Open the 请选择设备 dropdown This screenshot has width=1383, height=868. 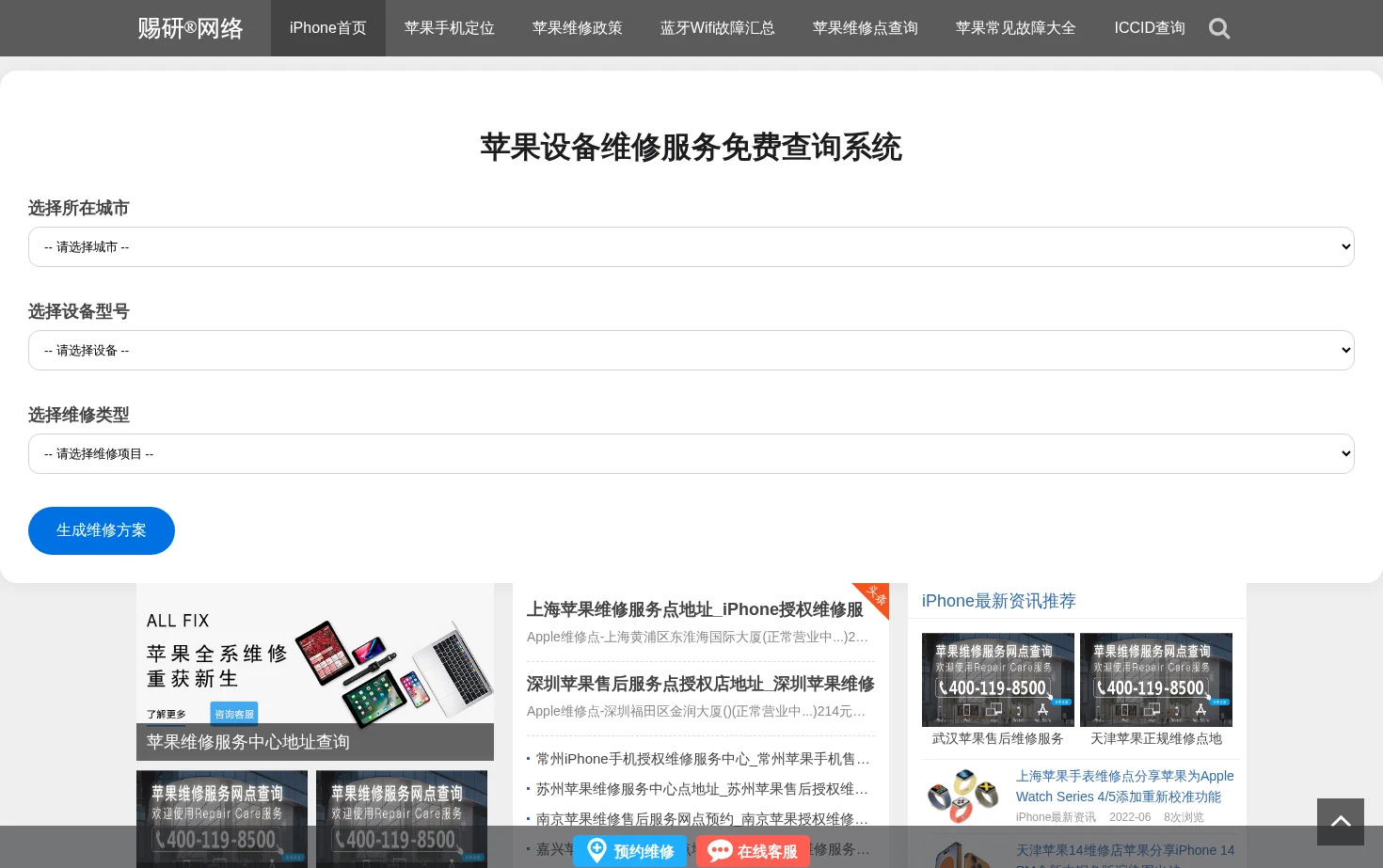point(691,350)
